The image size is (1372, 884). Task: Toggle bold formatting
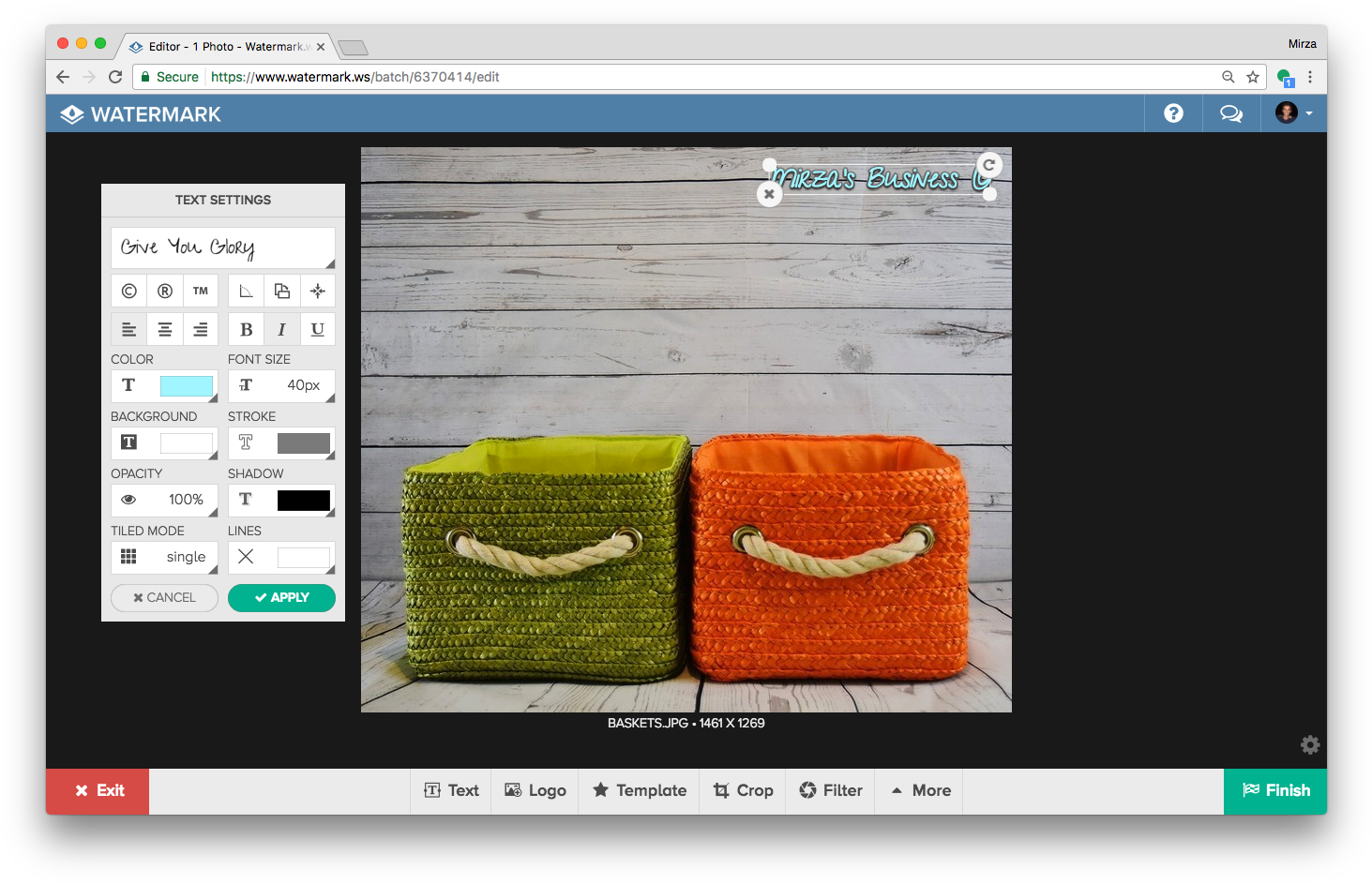246,330
